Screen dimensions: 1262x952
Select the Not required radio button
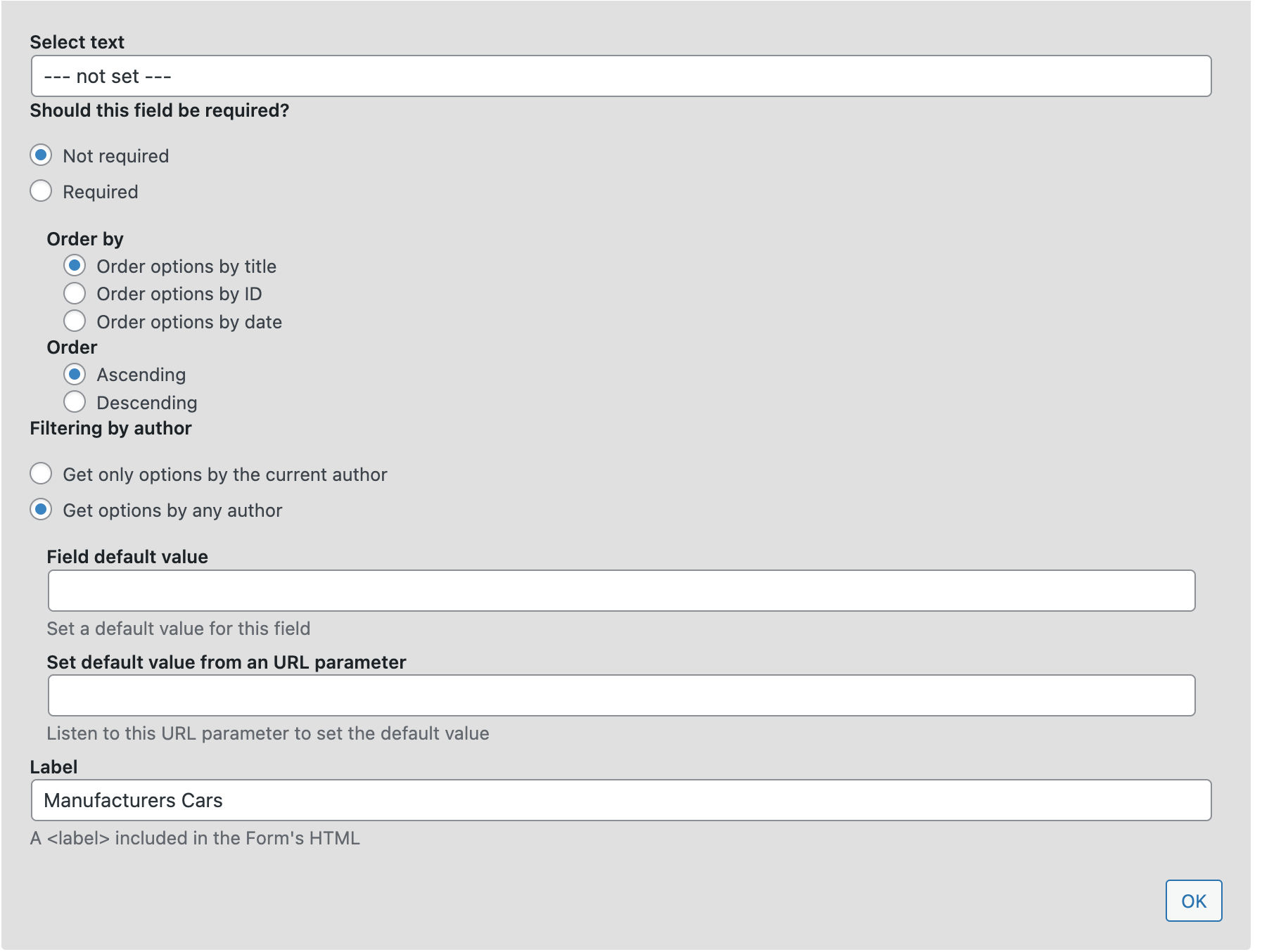pos(41,155)
